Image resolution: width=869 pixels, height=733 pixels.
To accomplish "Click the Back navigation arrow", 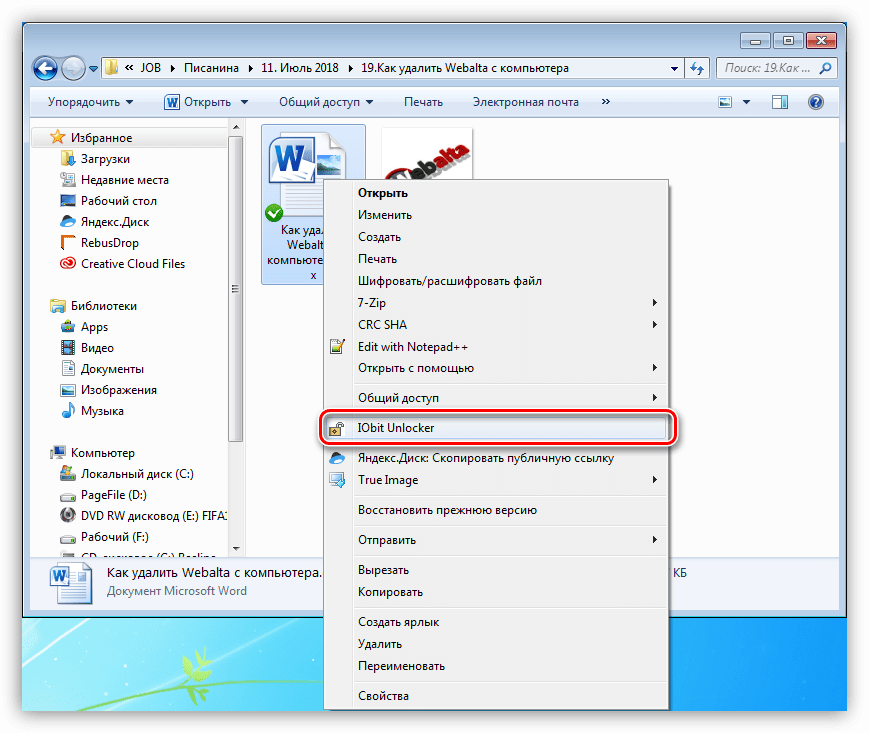I will point(45,68).
